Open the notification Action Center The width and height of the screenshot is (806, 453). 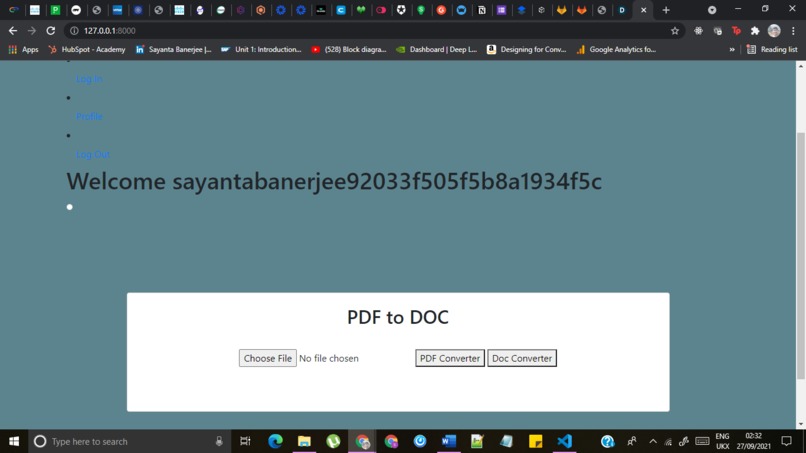pos(786,441)
